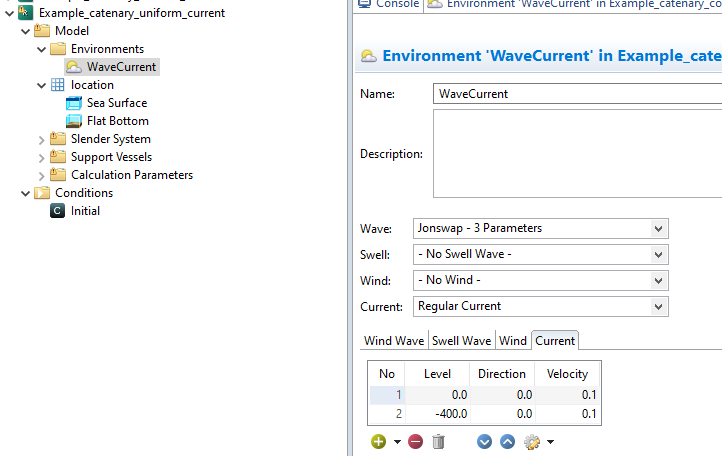Viewport: 722px width, 456px height.
Task: Open the Wave type dropdown
Action: 540,228
